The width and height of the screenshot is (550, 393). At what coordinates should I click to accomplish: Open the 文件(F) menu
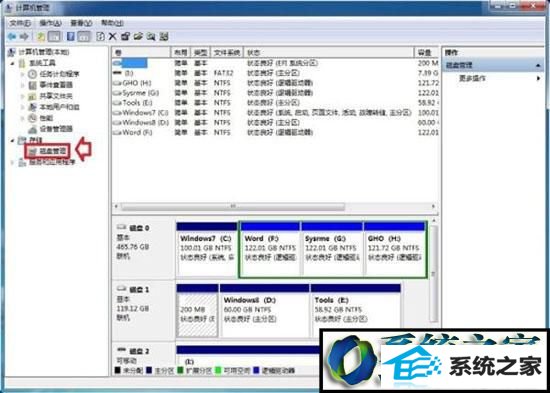point(20,23)
